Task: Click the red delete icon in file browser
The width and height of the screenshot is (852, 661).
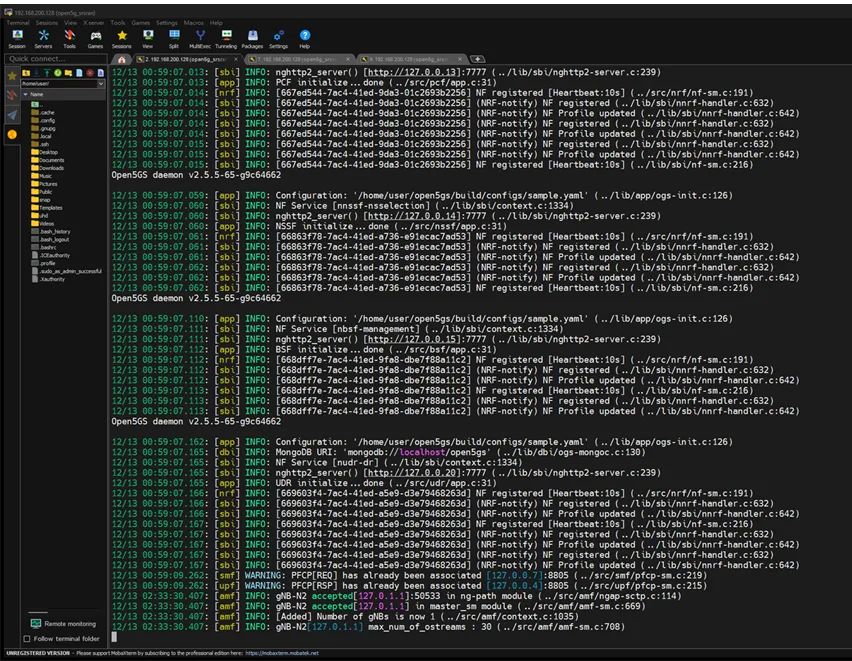Action: (90, 73)
